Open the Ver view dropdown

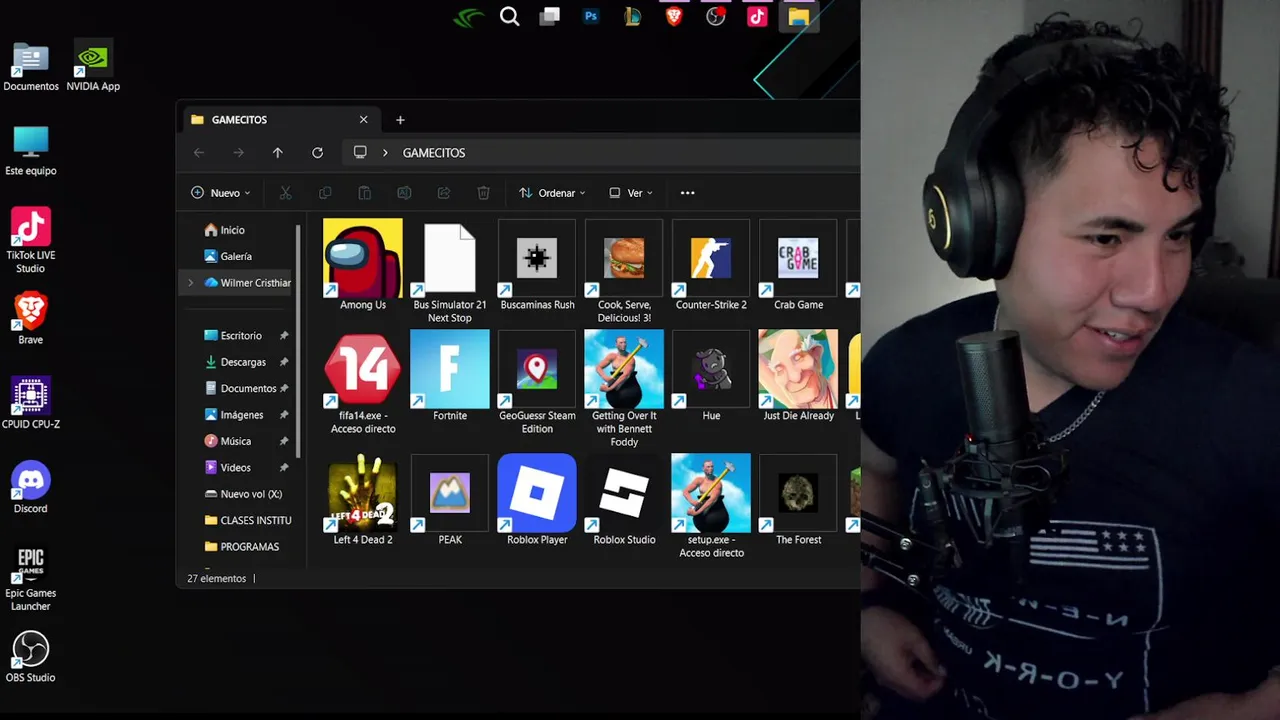coord(631,193)
